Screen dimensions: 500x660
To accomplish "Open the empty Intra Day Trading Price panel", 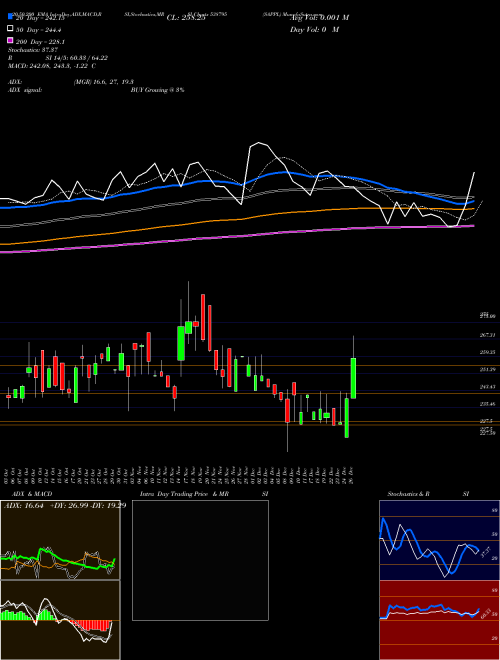I will click(200, 560).
